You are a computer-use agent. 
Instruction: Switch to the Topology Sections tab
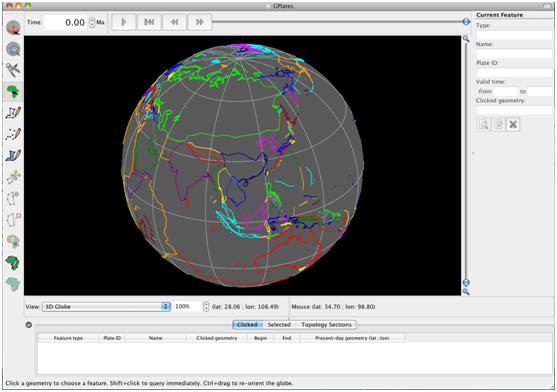pos(326,325)
